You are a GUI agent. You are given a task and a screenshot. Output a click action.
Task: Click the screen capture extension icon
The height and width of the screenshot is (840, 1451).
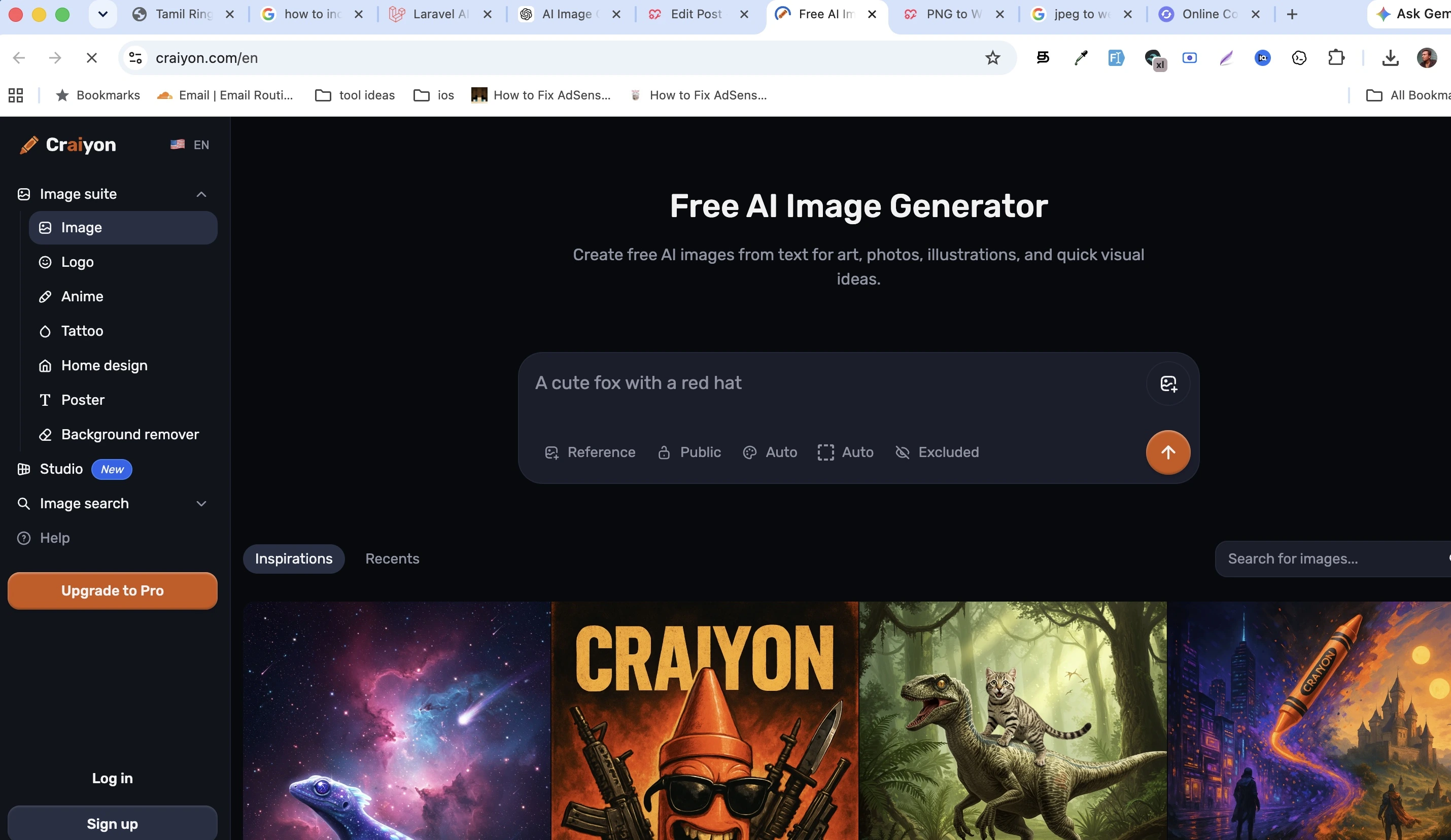1190,58
